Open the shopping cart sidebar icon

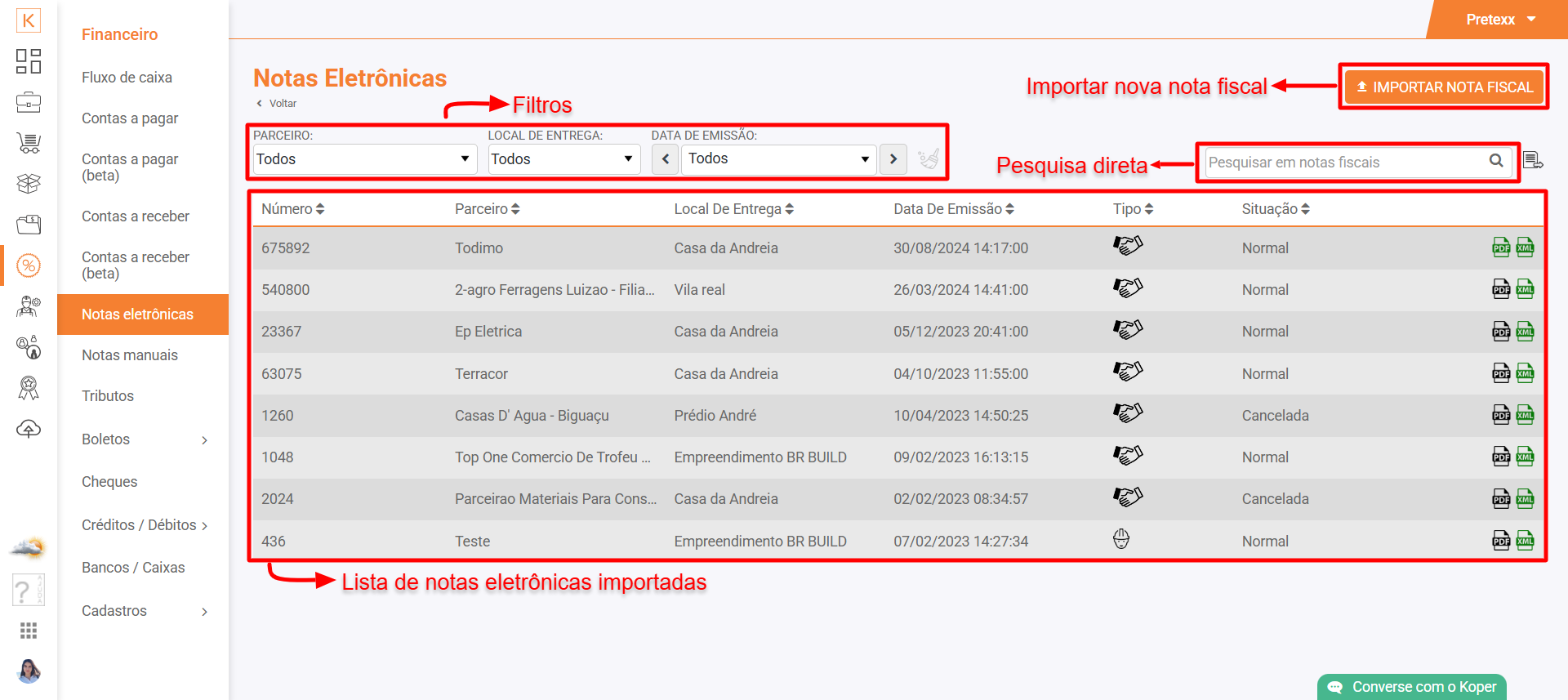point(29,144)
